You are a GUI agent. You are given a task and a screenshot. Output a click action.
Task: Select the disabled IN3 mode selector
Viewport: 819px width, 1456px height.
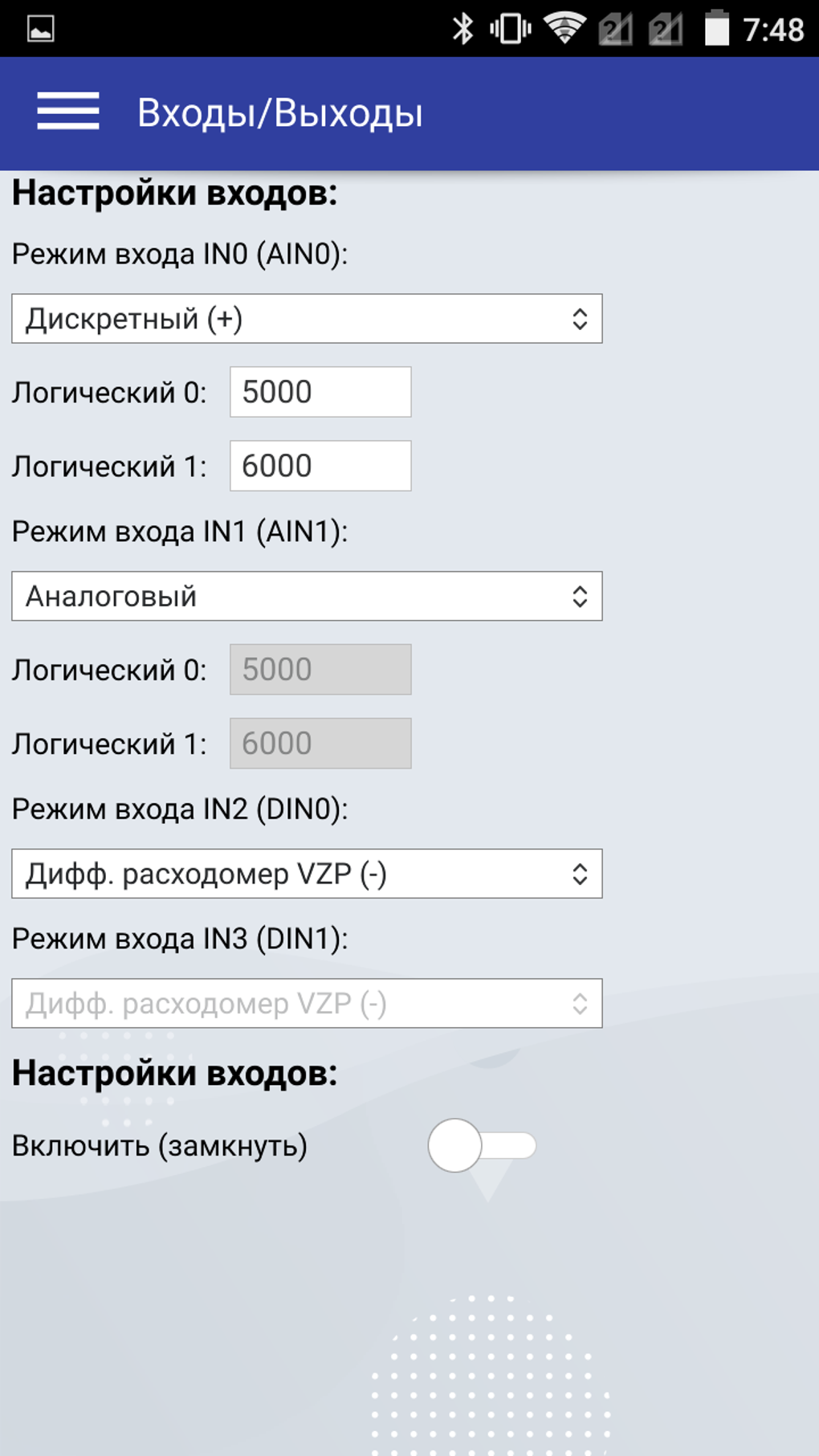(x=305, y=1001)
